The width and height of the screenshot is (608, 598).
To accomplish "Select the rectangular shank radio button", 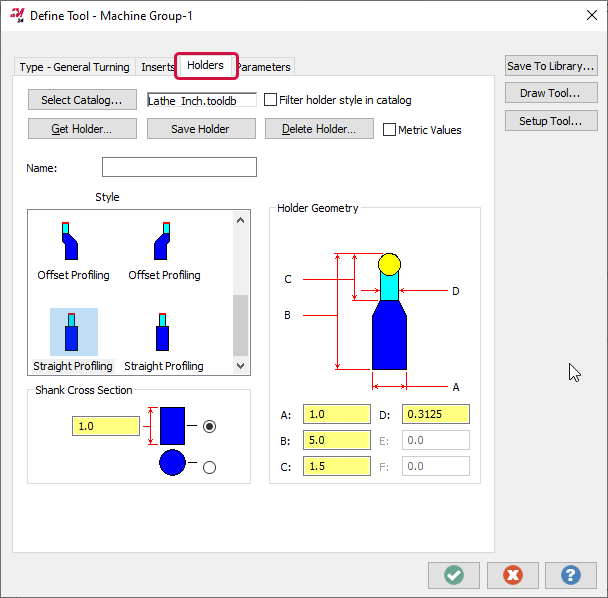I will (x=209, y=427).
